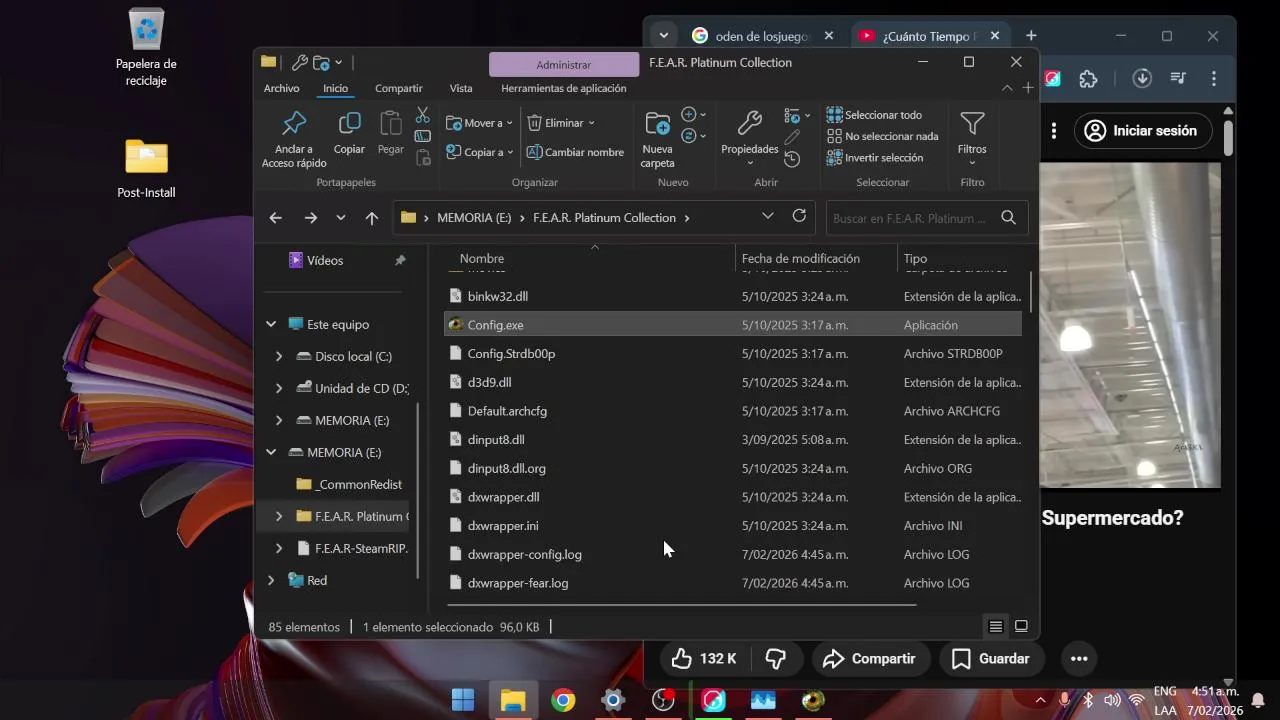The width and height of the screenshot is (1280, 720).
Task: Open Papelera de reciclaje on desktop
Action: [146, 47]
